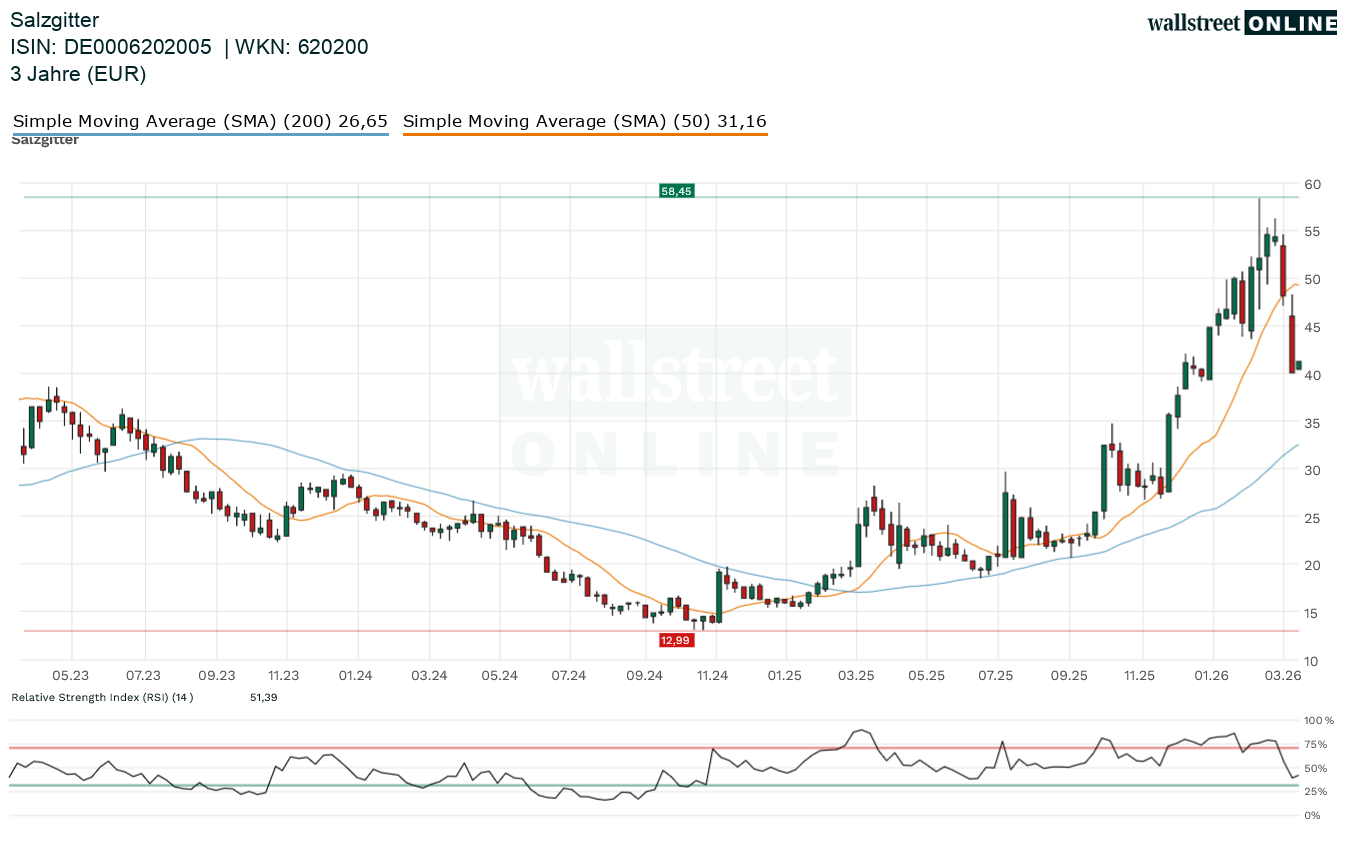Toggle the SMA (200) legend entry
This screenshot has height=843, width=1349.
point(200,121)
